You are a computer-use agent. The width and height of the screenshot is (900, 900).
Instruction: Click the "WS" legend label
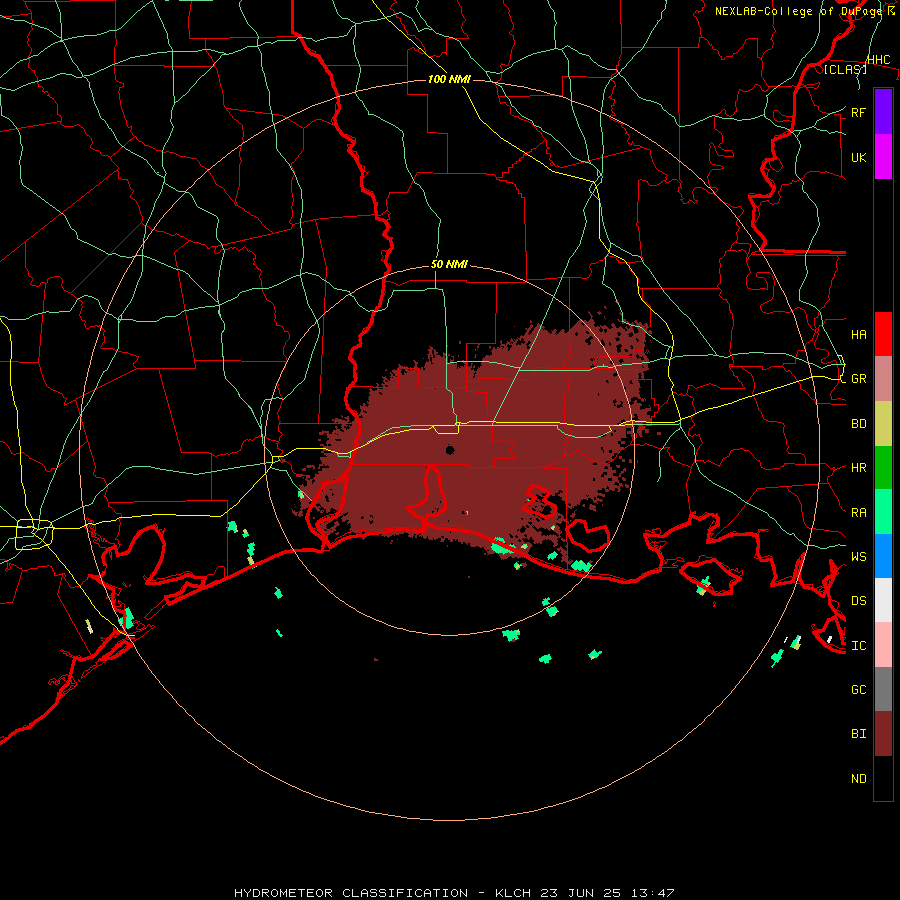pos(858,557)
